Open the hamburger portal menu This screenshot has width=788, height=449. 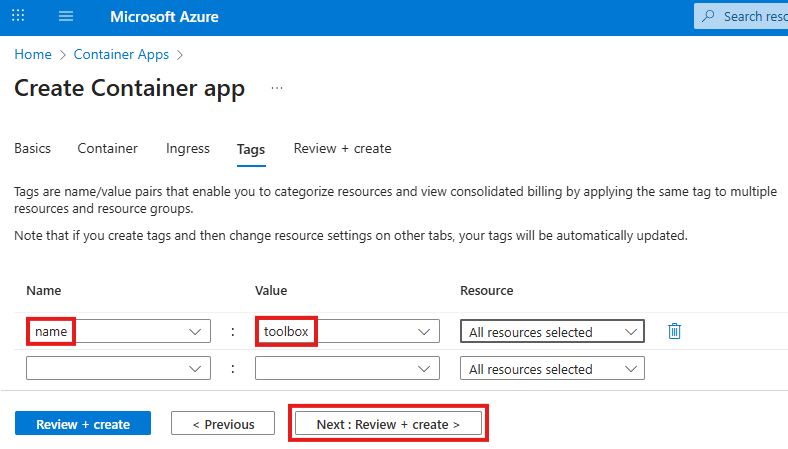pyautogui.click(x=66, y=17)
